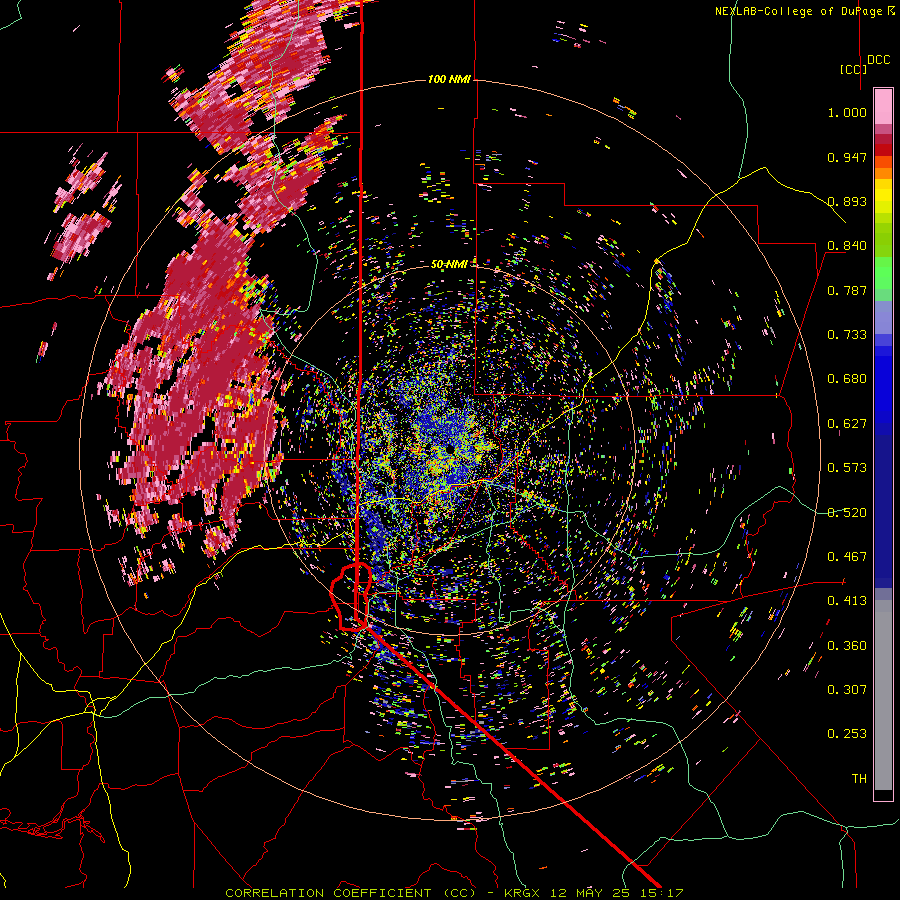Click the '0.787' scale value
The height and width of the screenshot is (900, 900).
(x=847, y=290)
